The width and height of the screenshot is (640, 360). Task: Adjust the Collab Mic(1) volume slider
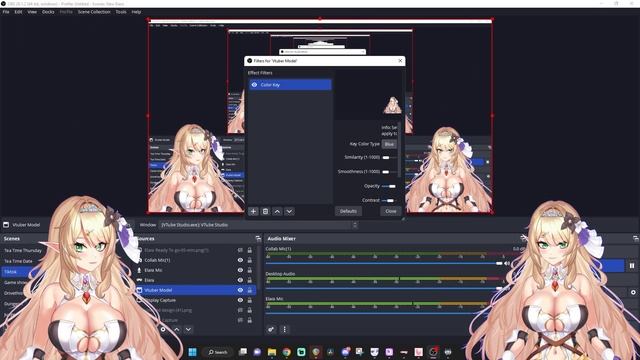384,264
